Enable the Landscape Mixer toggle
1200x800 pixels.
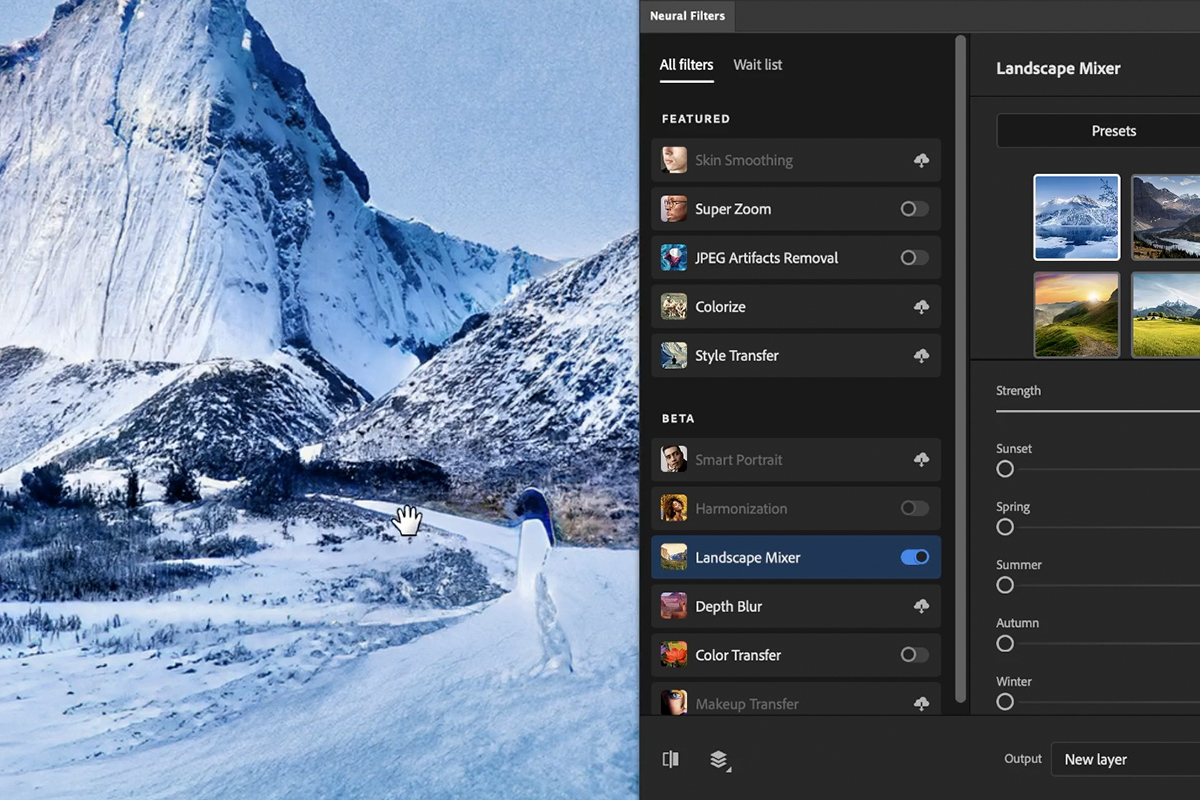pyautogui.click(x=913, y=557)
